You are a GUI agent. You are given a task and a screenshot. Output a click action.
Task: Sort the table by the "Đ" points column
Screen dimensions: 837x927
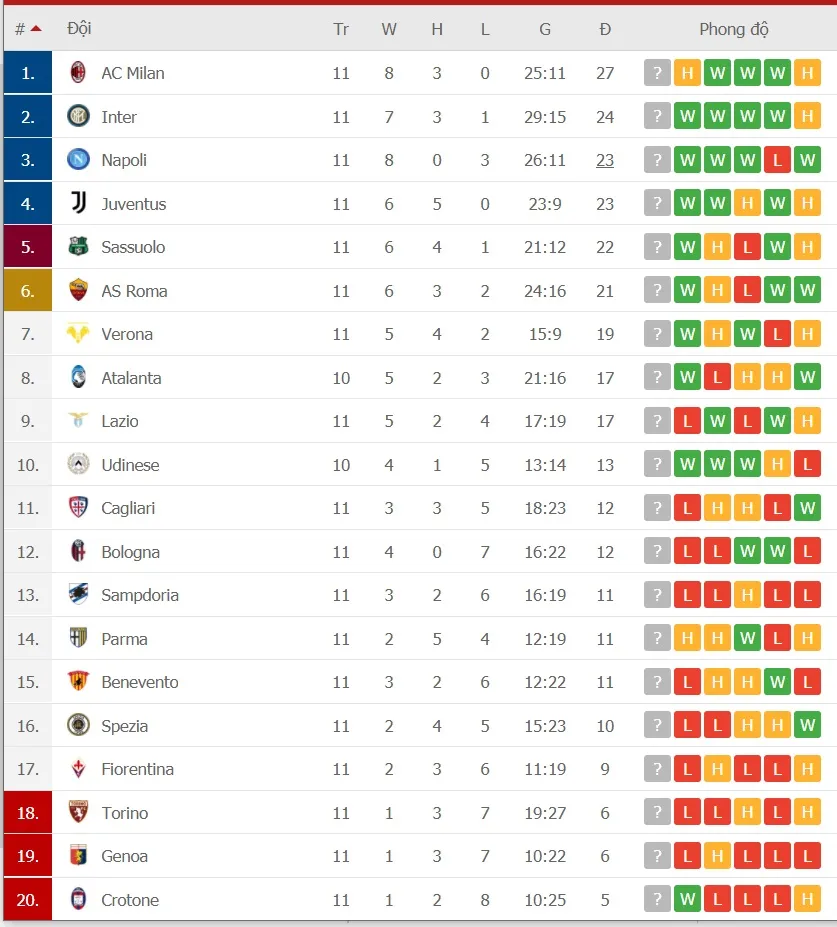pos(605,28)
